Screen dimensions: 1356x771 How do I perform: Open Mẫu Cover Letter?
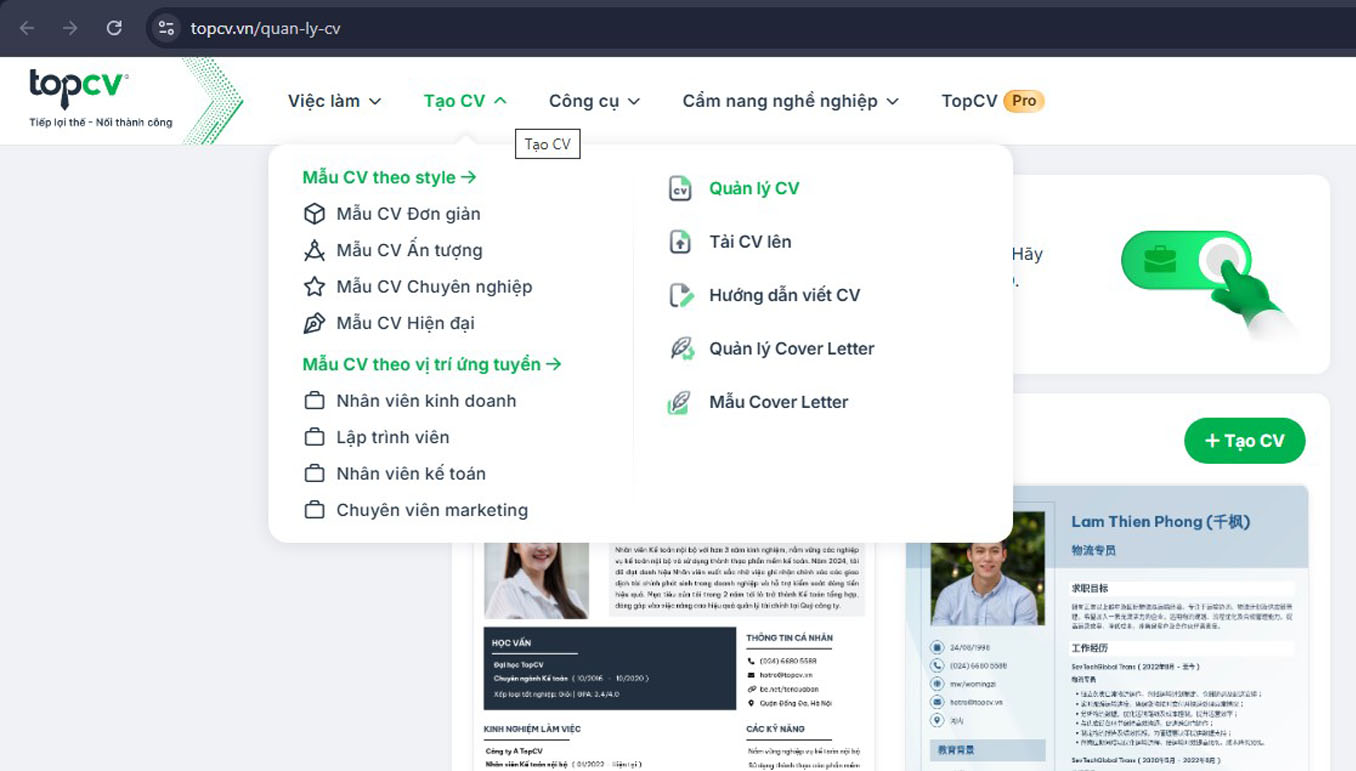[779, 402]
